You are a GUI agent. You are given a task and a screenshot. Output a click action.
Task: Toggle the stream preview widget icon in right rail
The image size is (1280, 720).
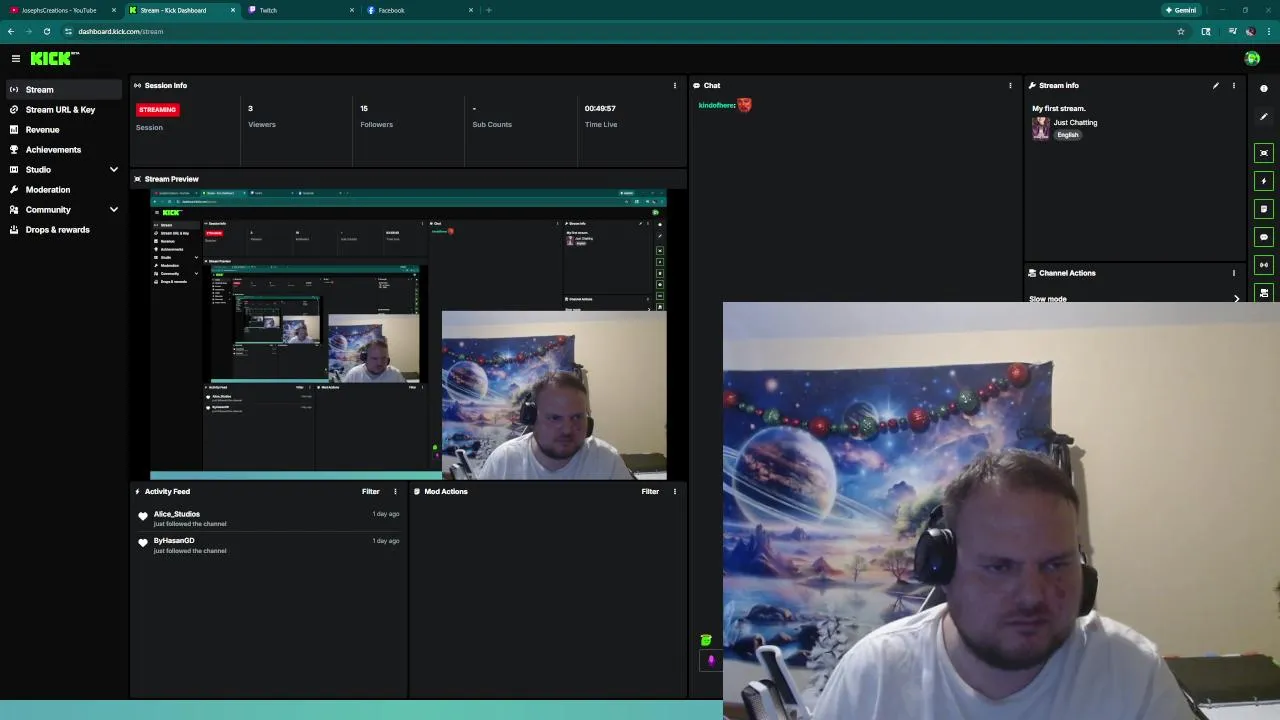pyautogui.click(x=1264, y=153)
